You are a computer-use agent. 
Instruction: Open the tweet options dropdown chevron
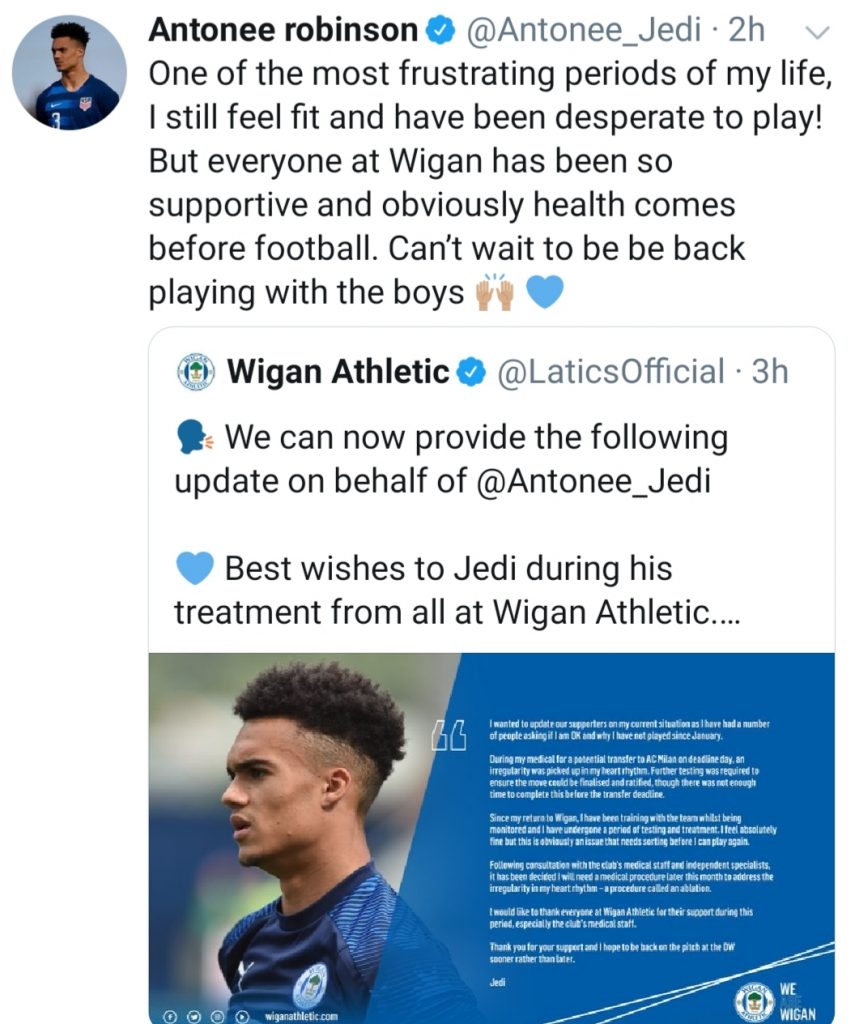817,33
